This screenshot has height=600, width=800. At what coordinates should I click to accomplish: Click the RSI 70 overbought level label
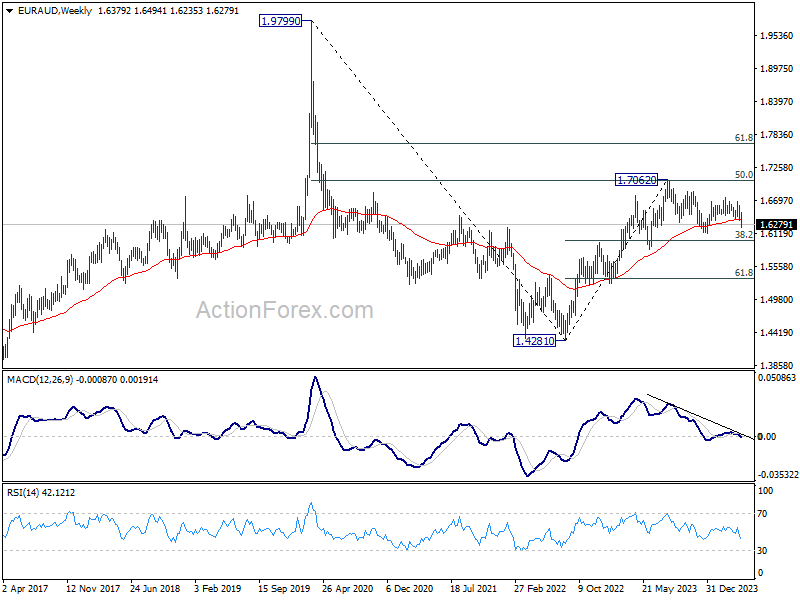pos(762,514)
